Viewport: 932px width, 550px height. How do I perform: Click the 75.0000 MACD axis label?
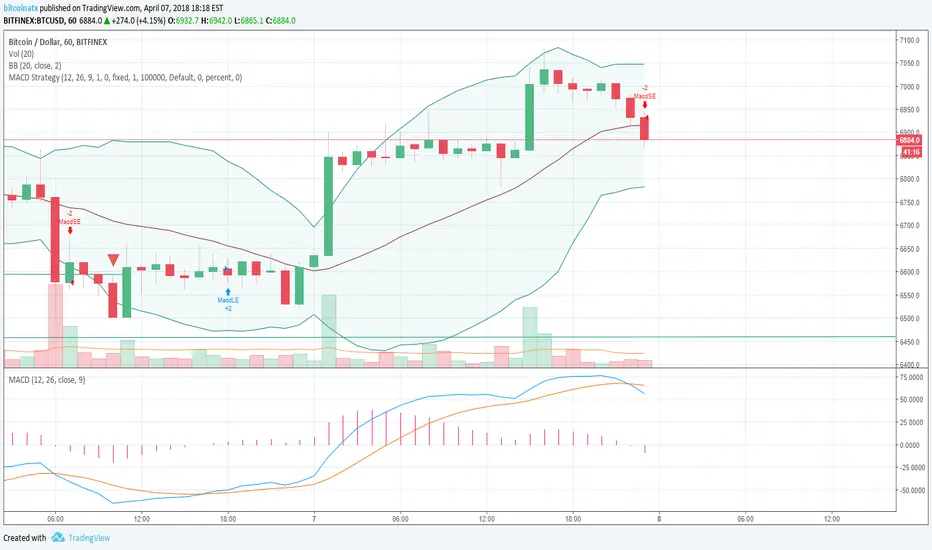[x=911, y=377]
